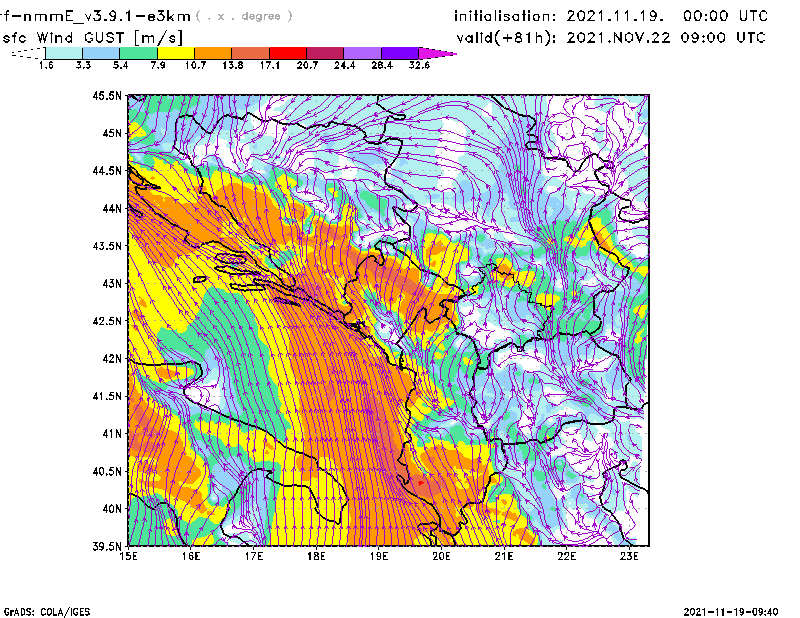The width and height of the screenshot is (800, 618).
Task: Click the orange 10.7–13.8 legend swatch
Action: pos(213,53)
